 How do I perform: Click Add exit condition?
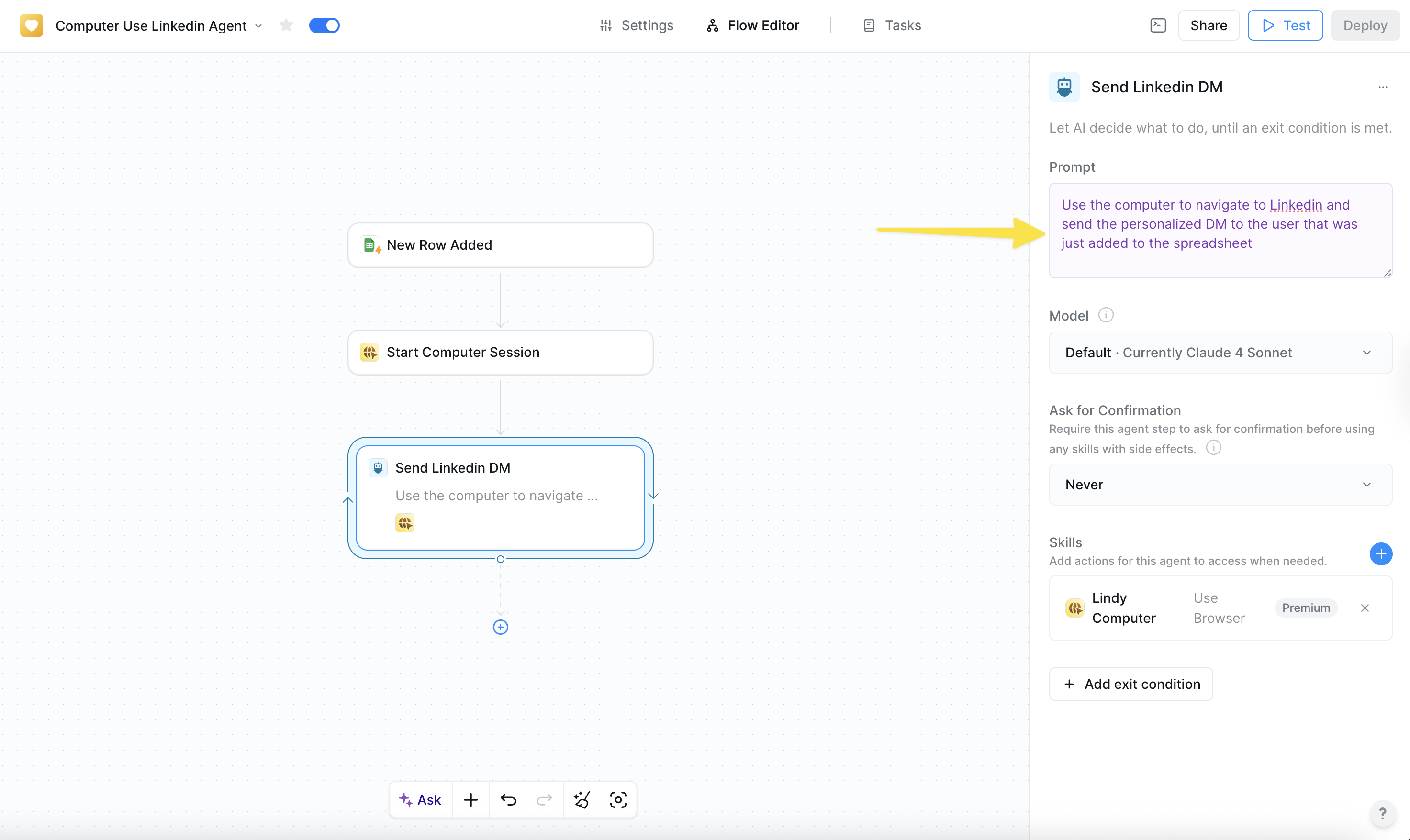point(1131,684)
